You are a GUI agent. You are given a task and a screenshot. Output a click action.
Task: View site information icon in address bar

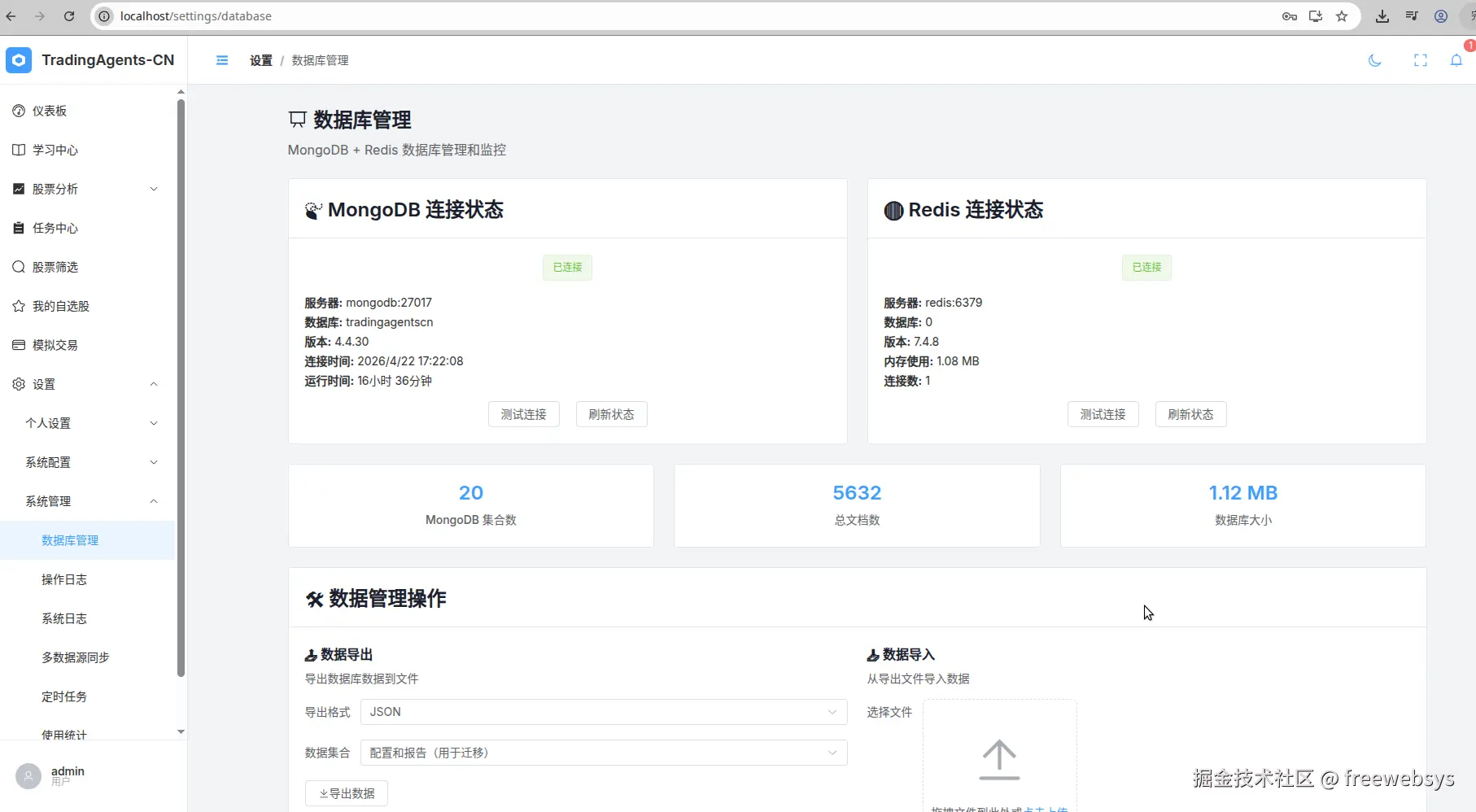[104, 16]
